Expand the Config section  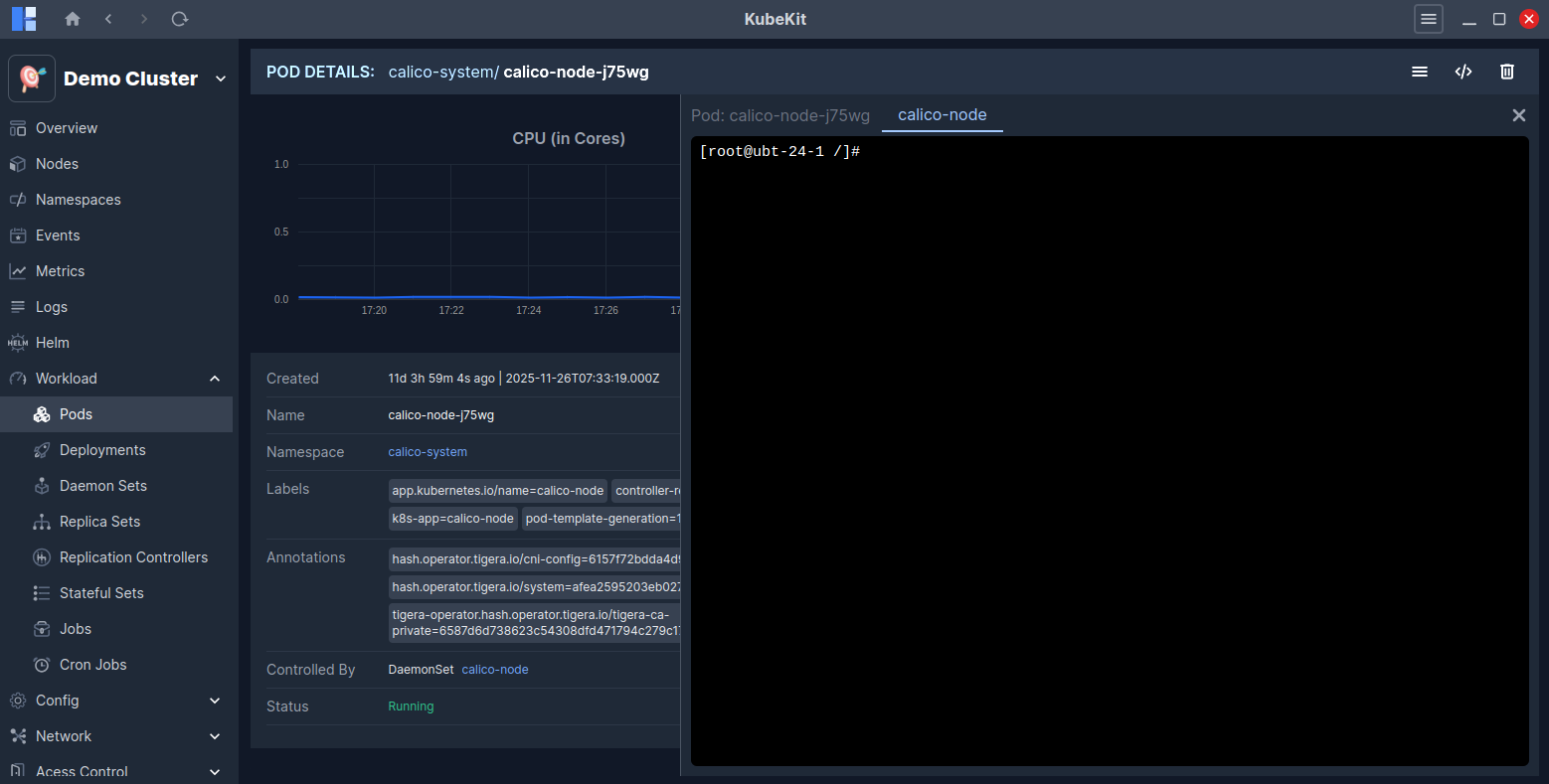coord(215,701)
